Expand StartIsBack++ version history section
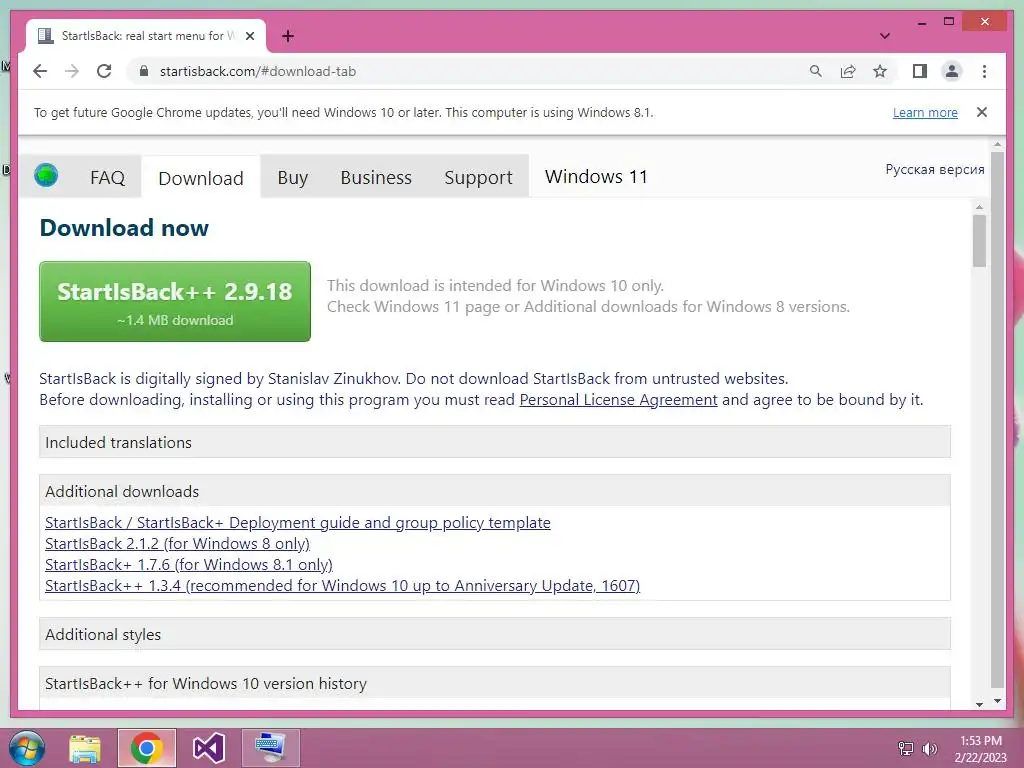The height and width of the screenshot is (768, 1024). (494, 683)
